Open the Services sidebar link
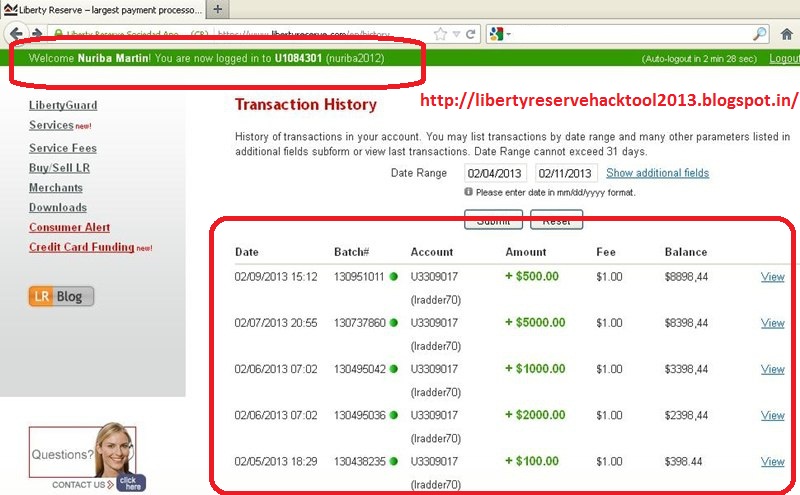This screenshot has height=495, width=800. (x=52, y=125)
